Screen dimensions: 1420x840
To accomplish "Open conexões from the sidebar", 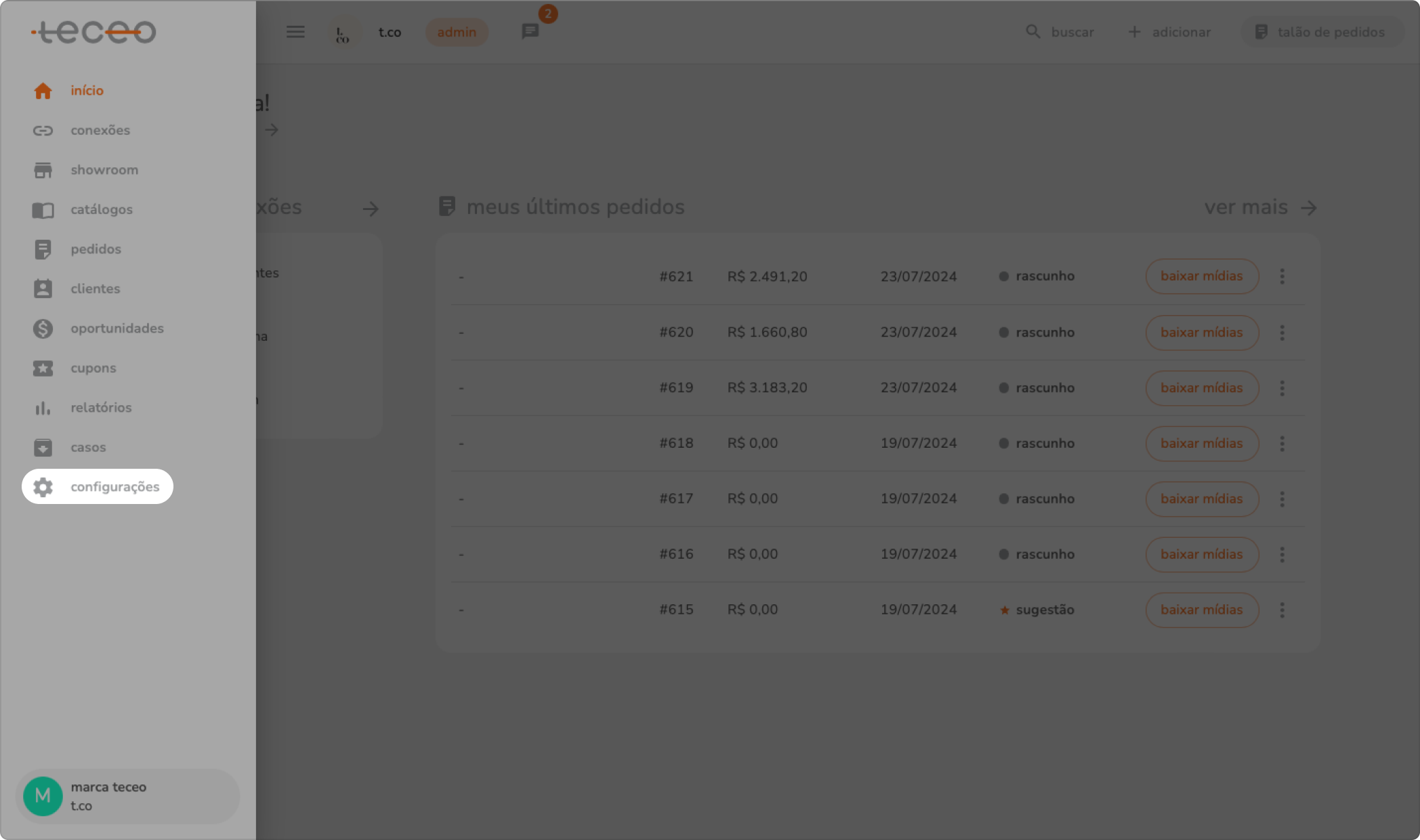I will click(x=100, y=130).
